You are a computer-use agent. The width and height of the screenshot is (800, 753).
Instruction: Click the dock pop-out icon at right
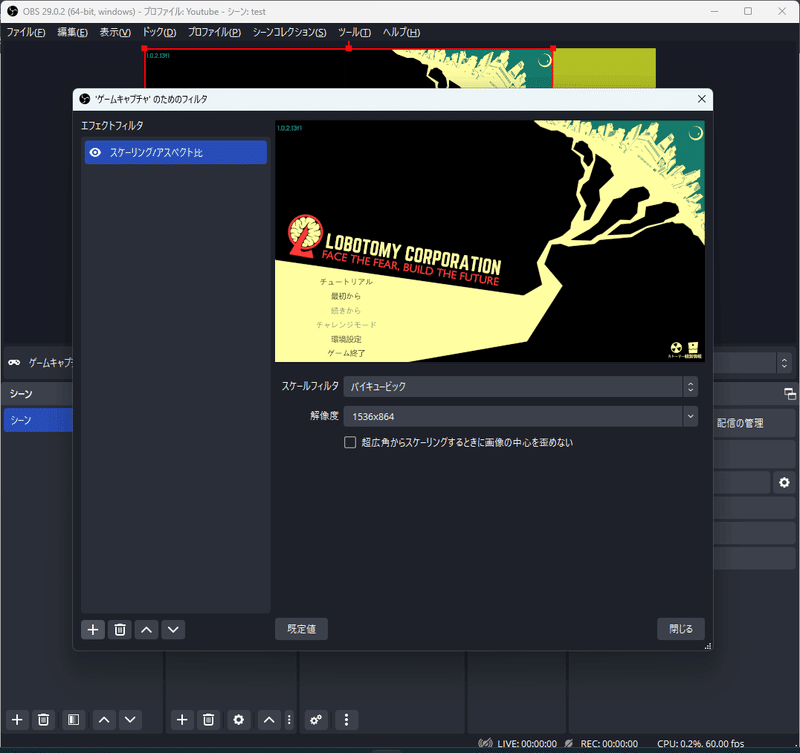pyautogui.click(x=789, y=394)
